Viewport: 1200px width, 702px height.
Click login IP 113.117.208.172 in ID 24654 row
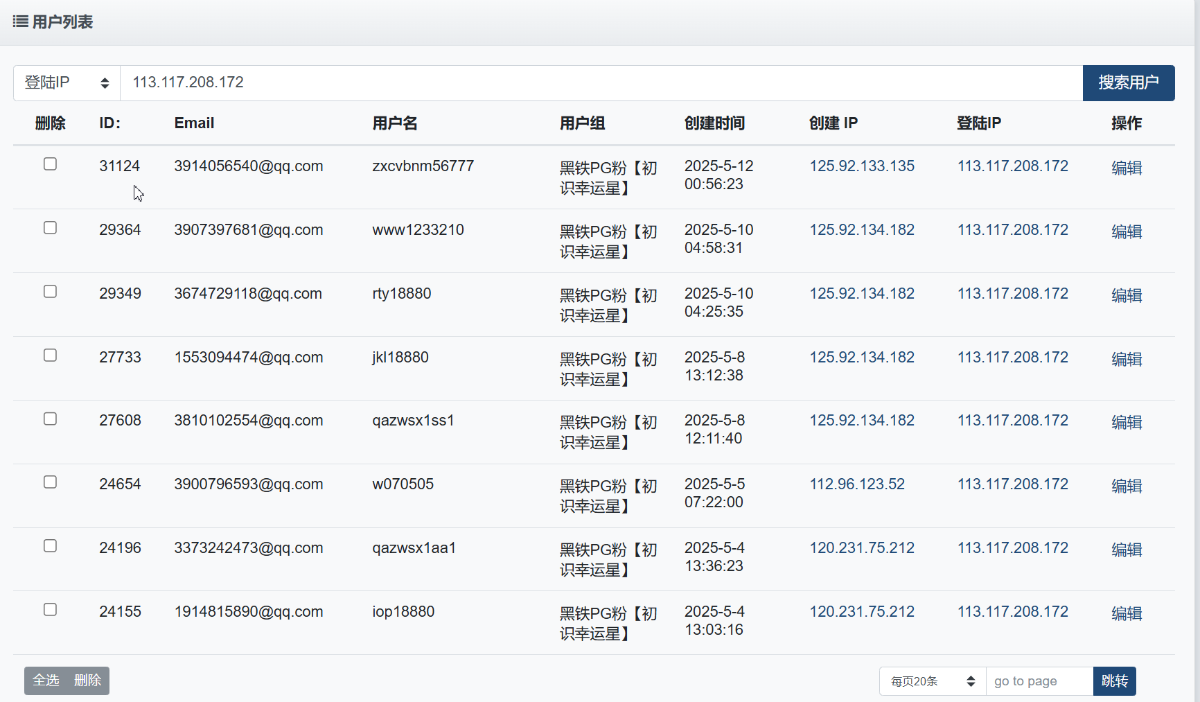pos(1013,484)
